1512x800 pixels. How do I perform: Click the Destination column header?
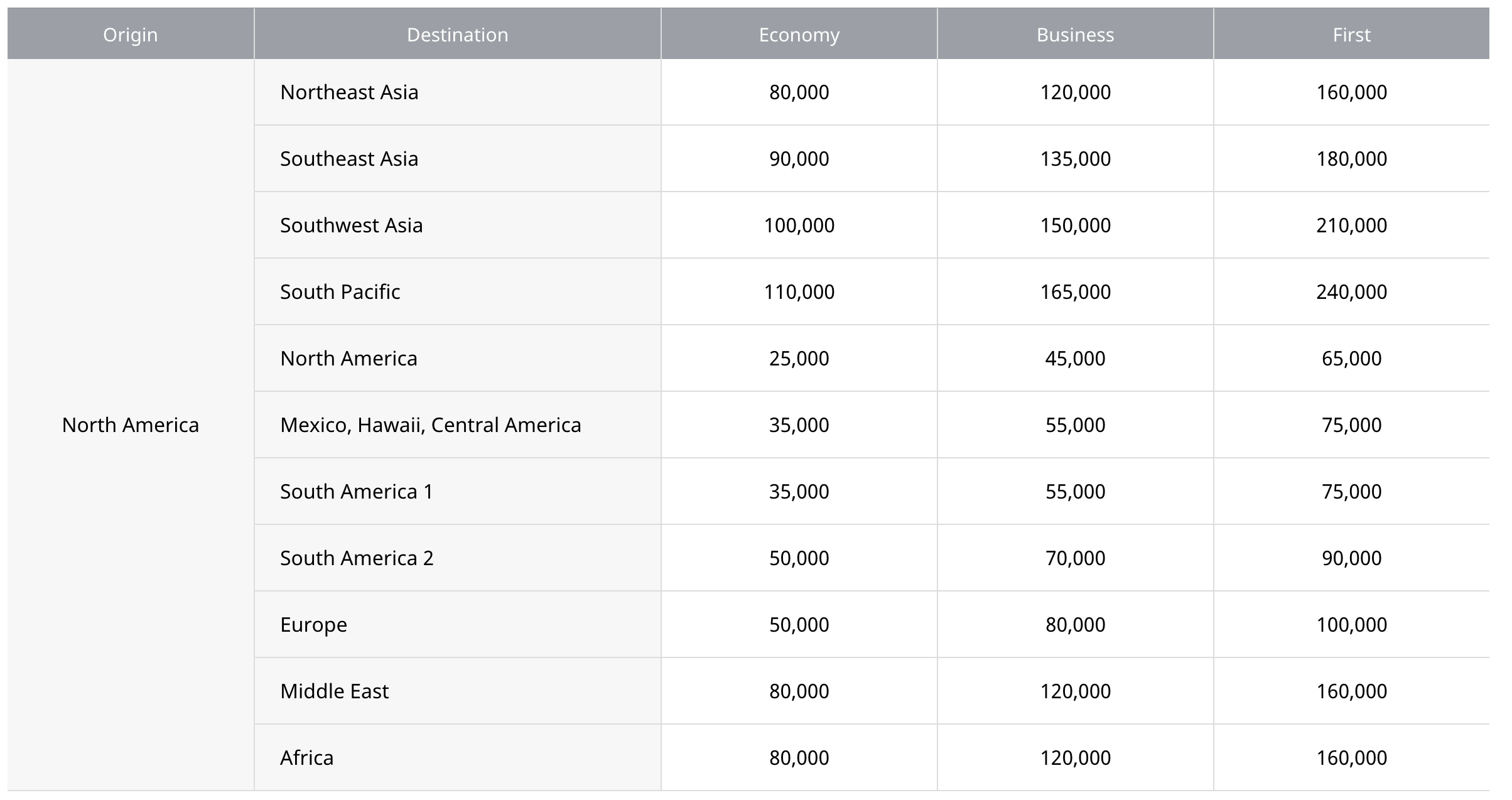pyautogui.click(x=457, y=35)
